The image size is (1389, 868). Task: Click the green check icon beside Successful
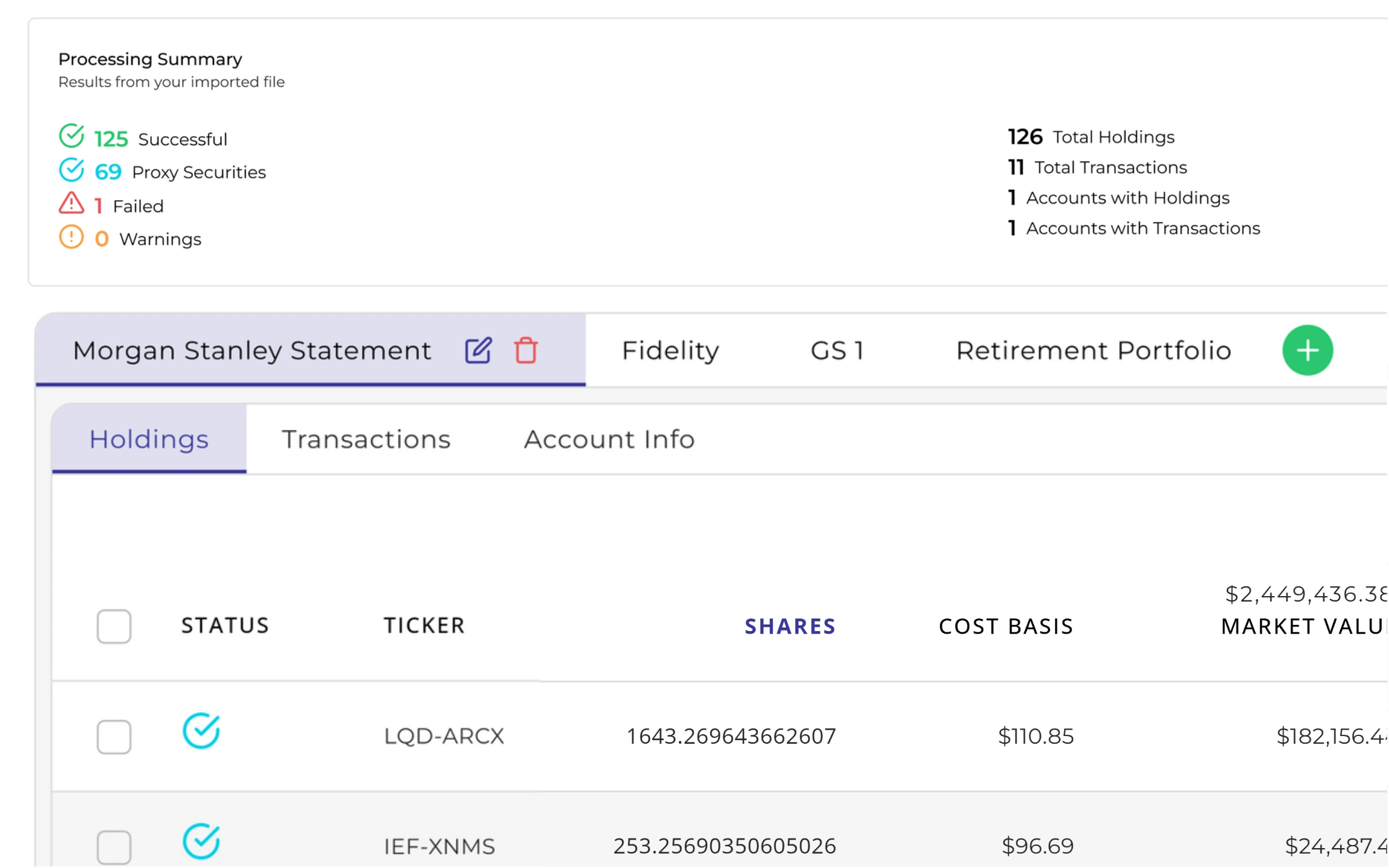72,136
